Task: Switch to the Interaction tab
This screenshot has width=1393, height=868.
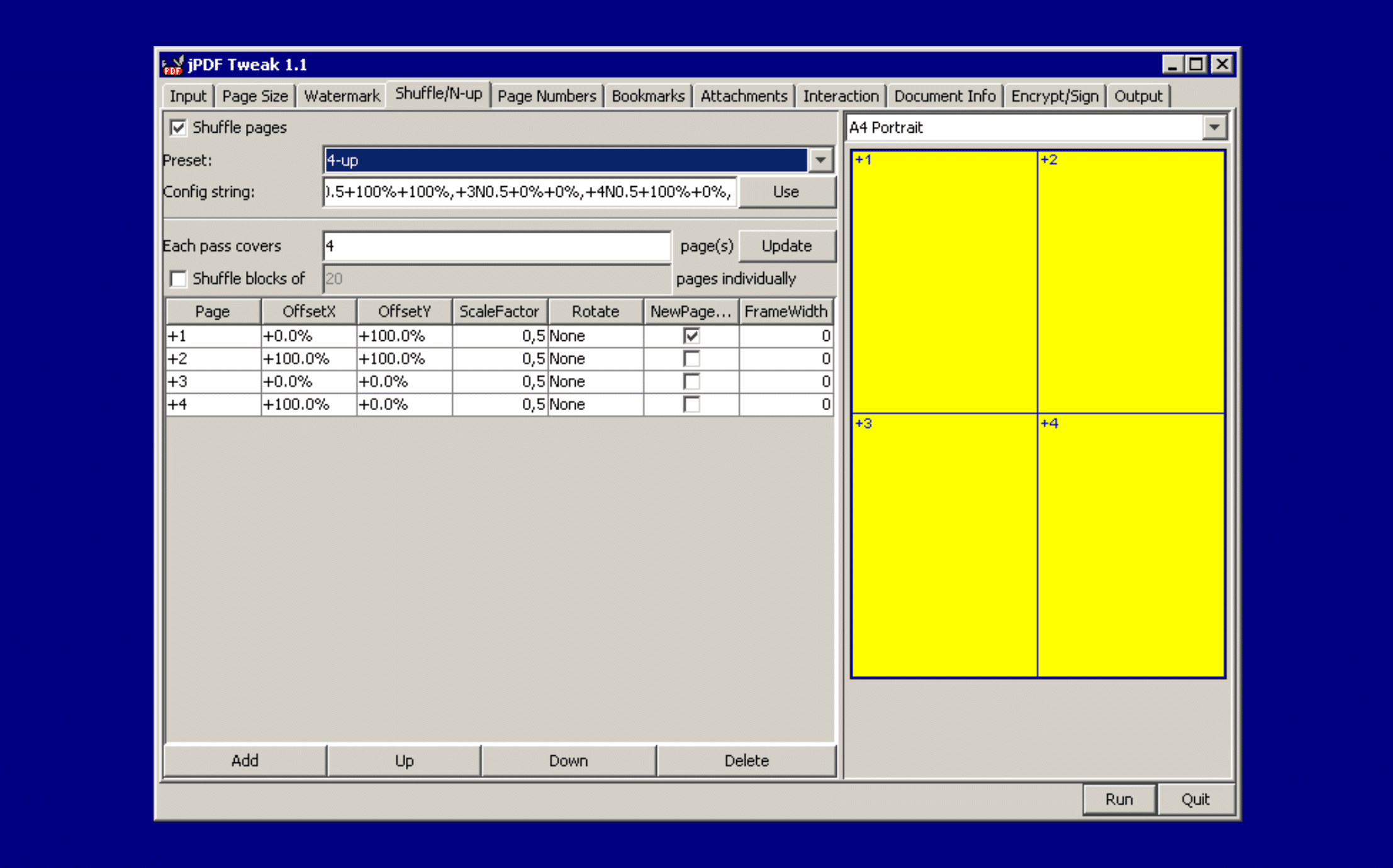Action: 841,96
